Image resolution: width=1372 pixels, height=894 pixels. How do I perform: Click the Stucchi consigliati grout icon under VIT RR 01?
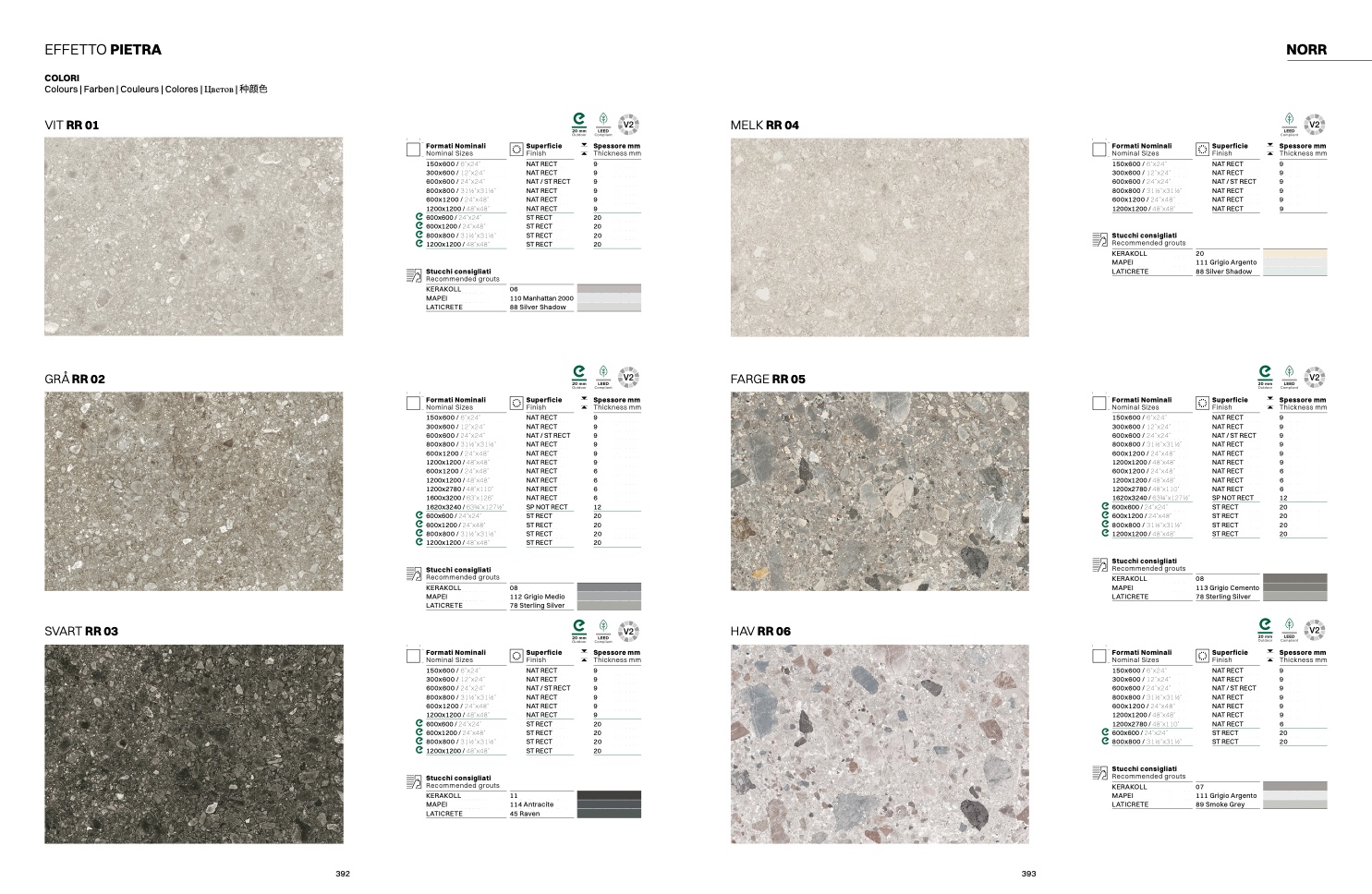pyautogui.click(x=413, y=275)
